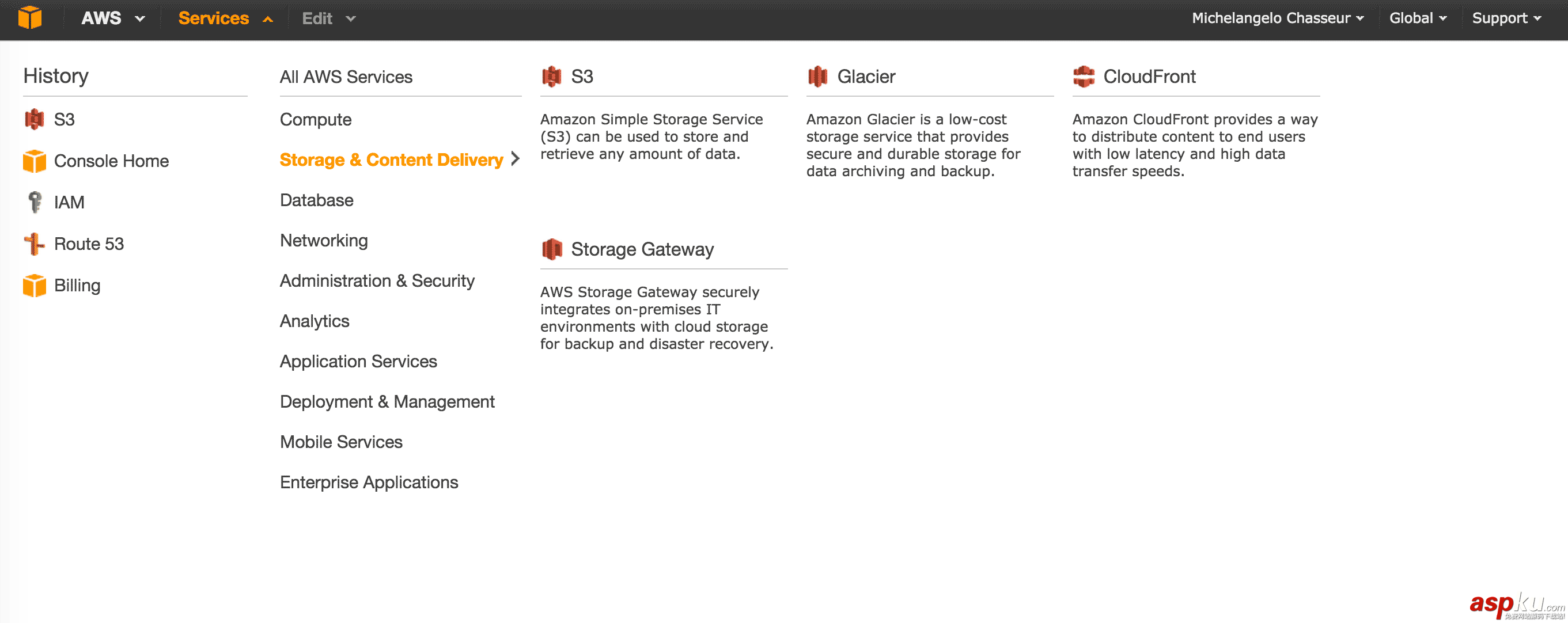Open the Support dropdown menu
Viewport: 1568px width, 623px height.
click(x=1504, y=19)
